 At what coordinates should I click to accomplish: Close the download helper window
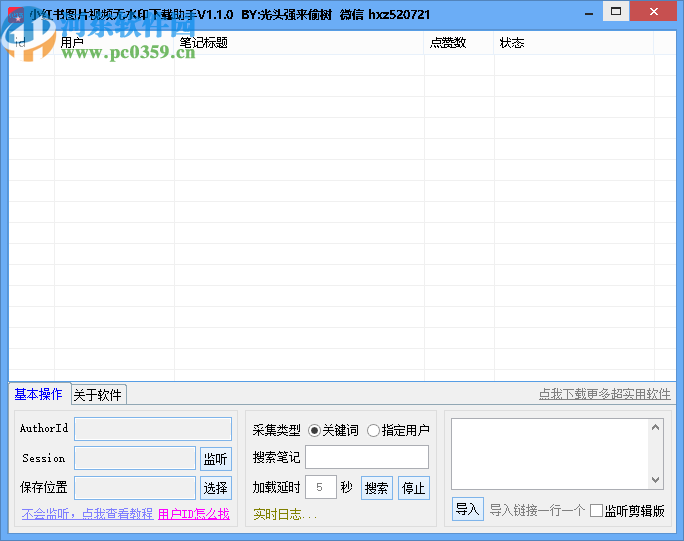[x=654, y=11]
